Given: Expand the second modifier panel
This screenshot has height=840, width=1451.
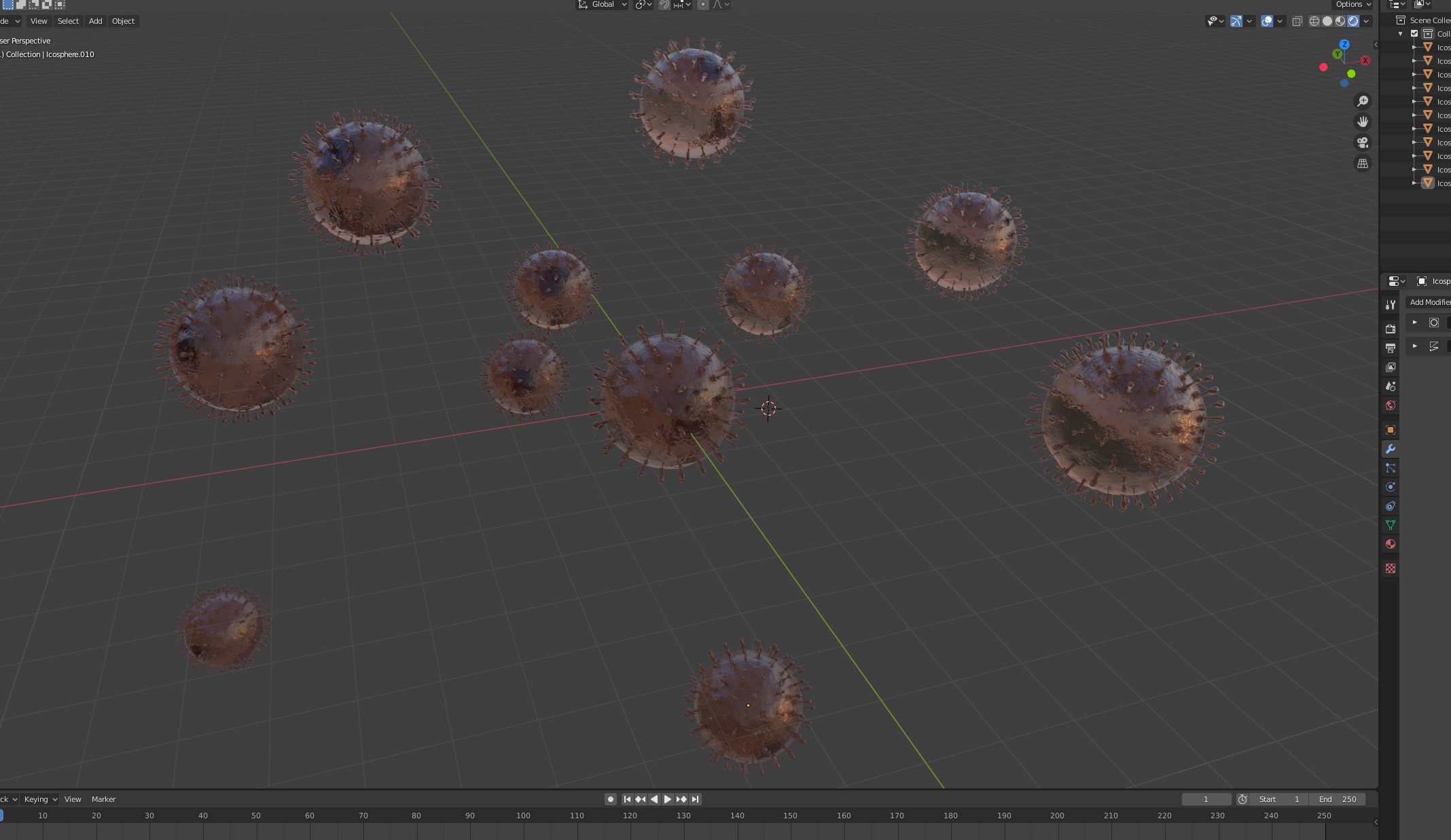Looking at the screenshot, I should (1415, 346).
